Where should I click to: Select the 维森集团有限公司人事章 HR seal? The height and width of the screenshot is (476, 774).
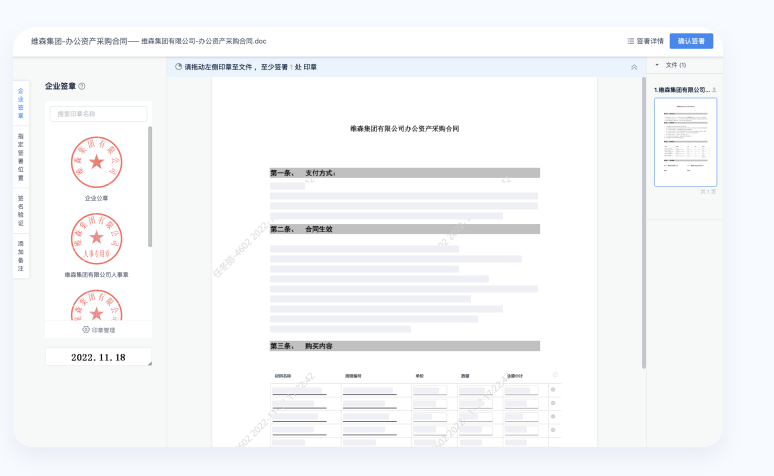point(96,238)
